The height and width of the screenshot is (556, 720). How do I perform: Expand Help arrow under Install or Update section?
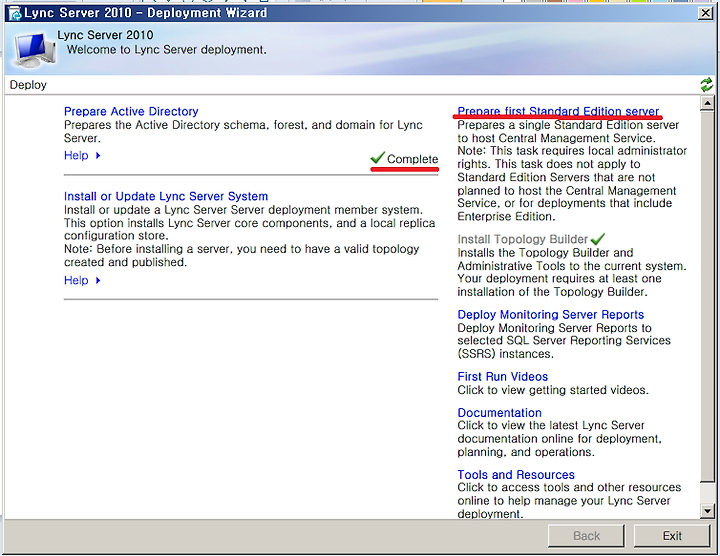[98, 281]
